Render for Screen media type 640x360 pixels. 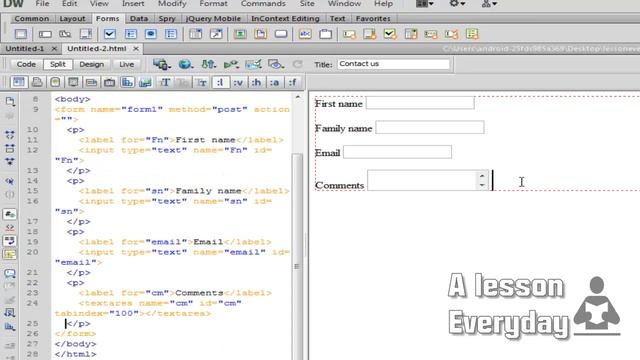[19, 82]
